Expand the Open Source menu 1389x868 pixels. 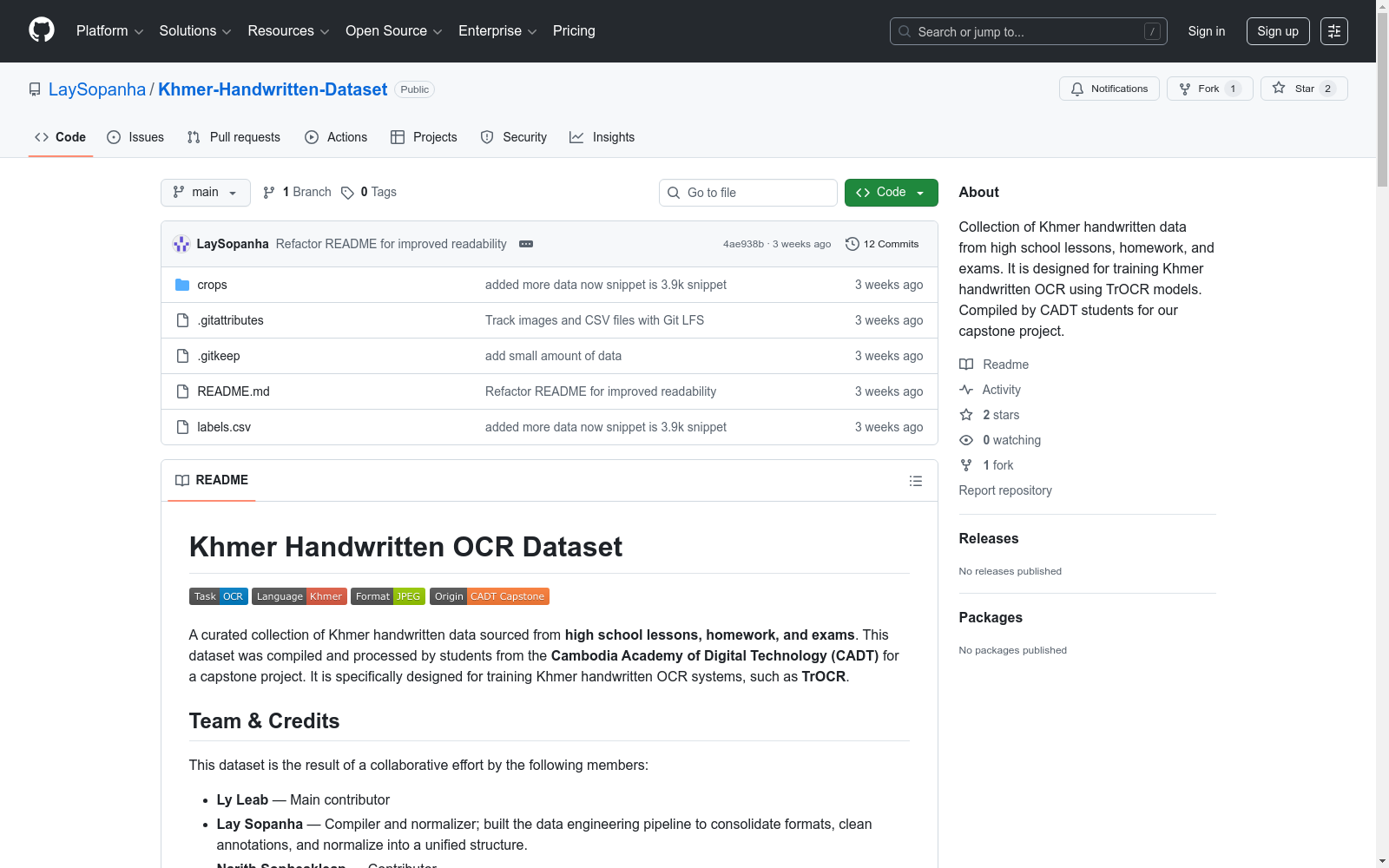tap(394, 31)
